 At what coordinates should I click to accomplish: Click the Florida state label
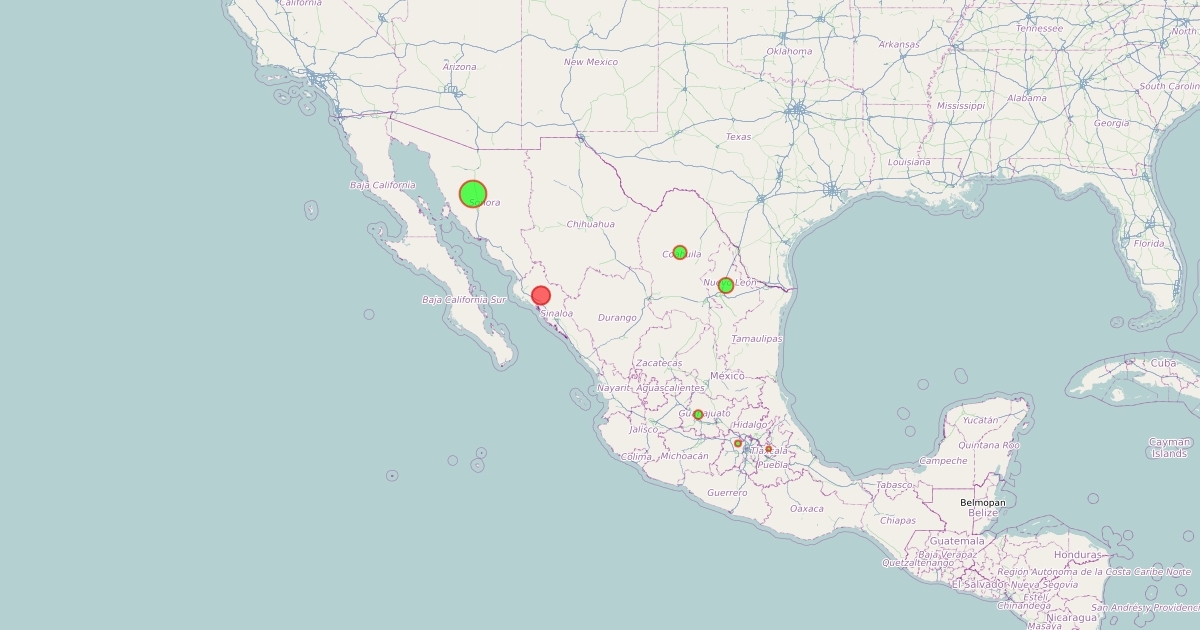pyautogui.click(x=1149, y=243)
